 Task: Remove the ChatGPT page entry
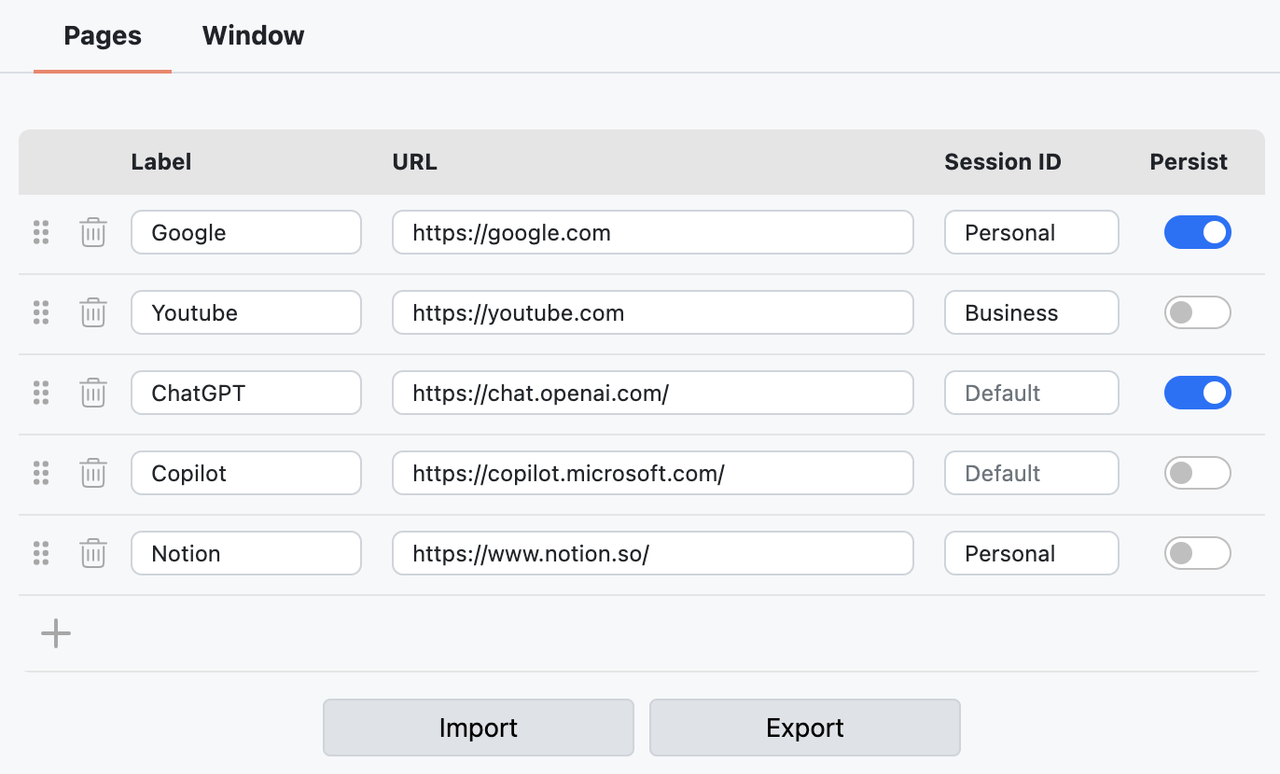pos(93,393)
